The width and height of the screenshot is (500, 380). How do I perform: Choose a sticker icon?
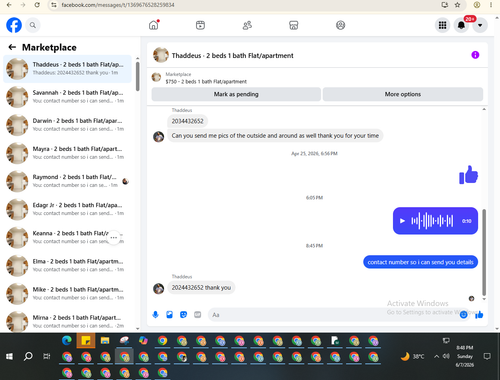pyautogui.click(x=183, y=315)
